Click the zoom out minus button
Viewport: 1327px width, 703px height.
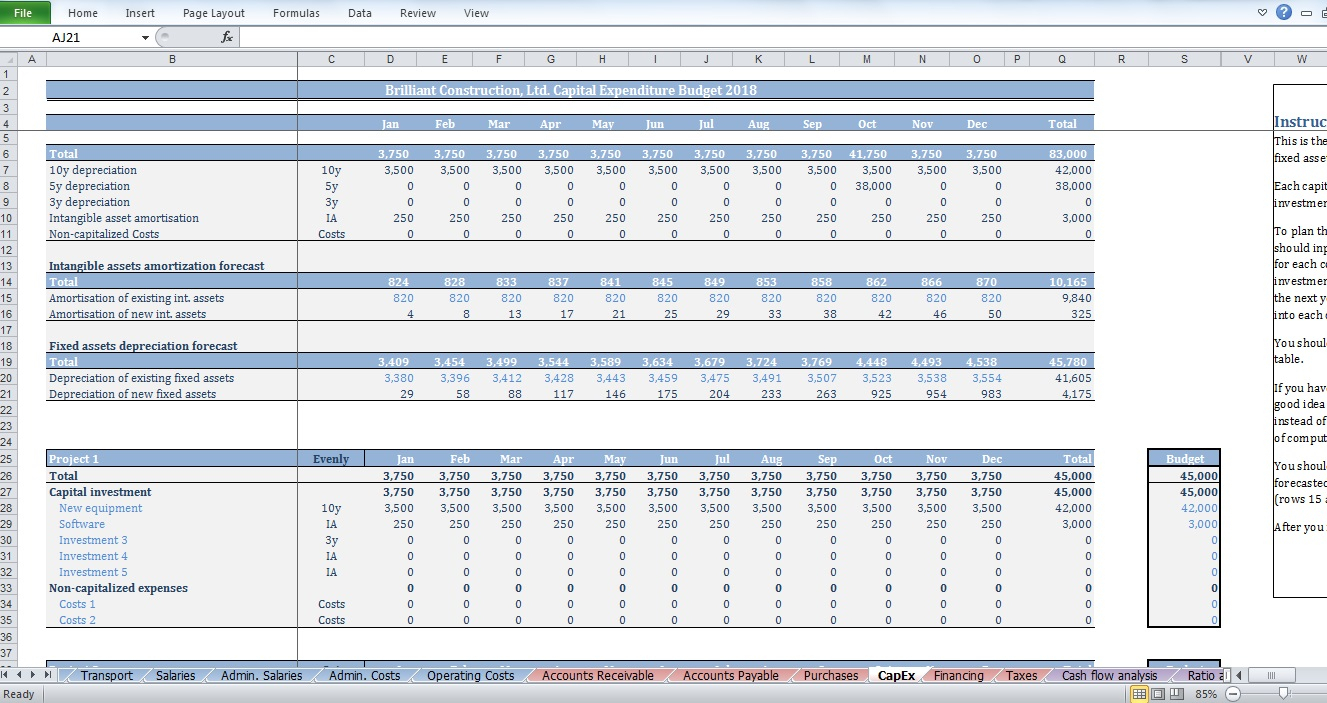coord(1231,694)
